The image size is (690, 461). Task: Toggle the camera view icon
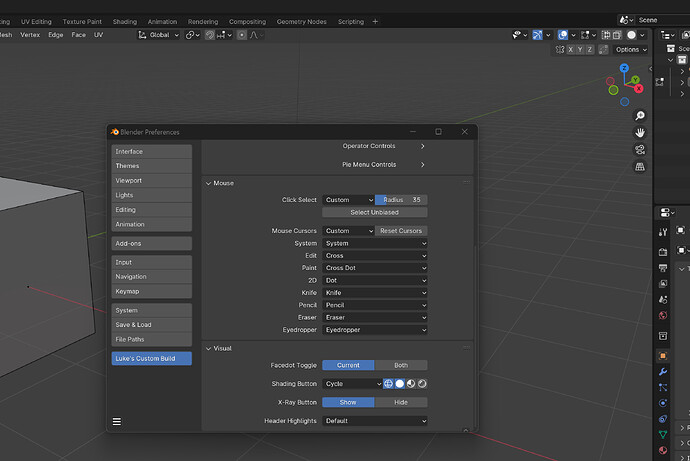640,150
